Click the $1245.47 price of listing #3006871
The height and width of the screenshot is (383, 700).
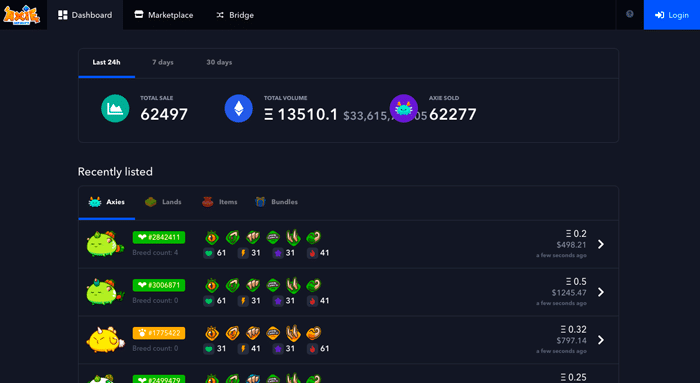(569, 293)
